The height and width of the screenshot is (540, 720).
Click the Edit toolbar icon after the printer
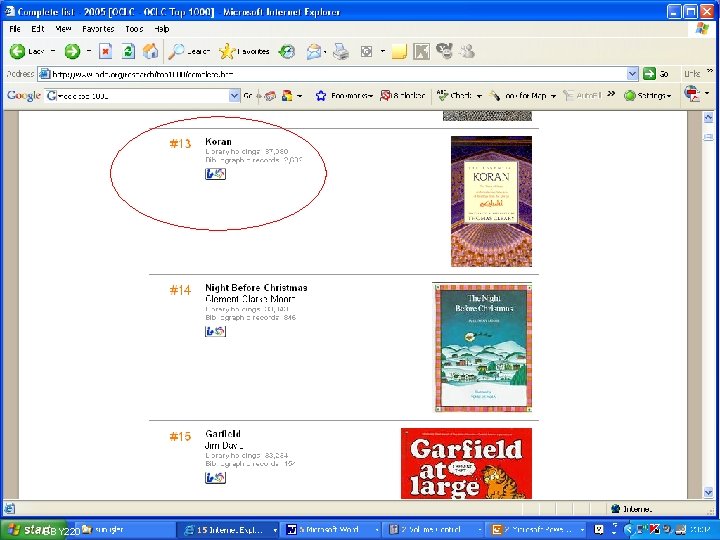(x=366, y=51)
